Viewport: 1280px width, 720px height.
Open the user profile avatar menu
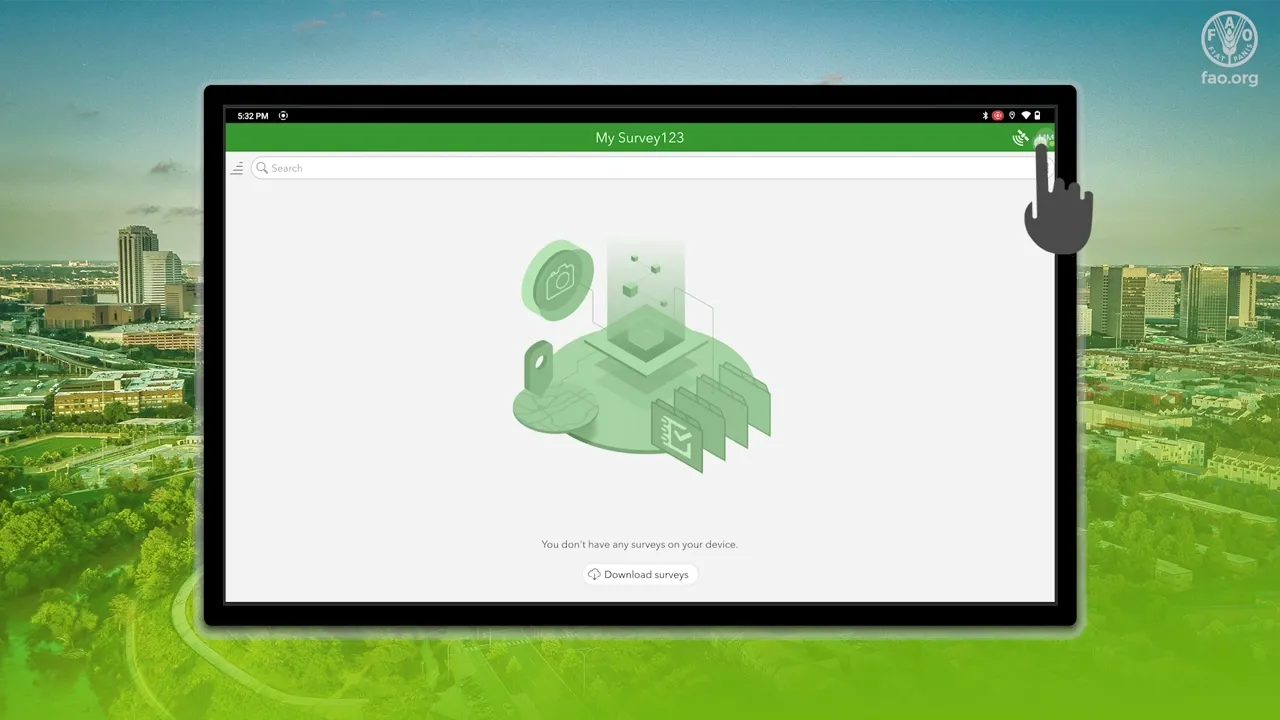[x=1046, y=138]
